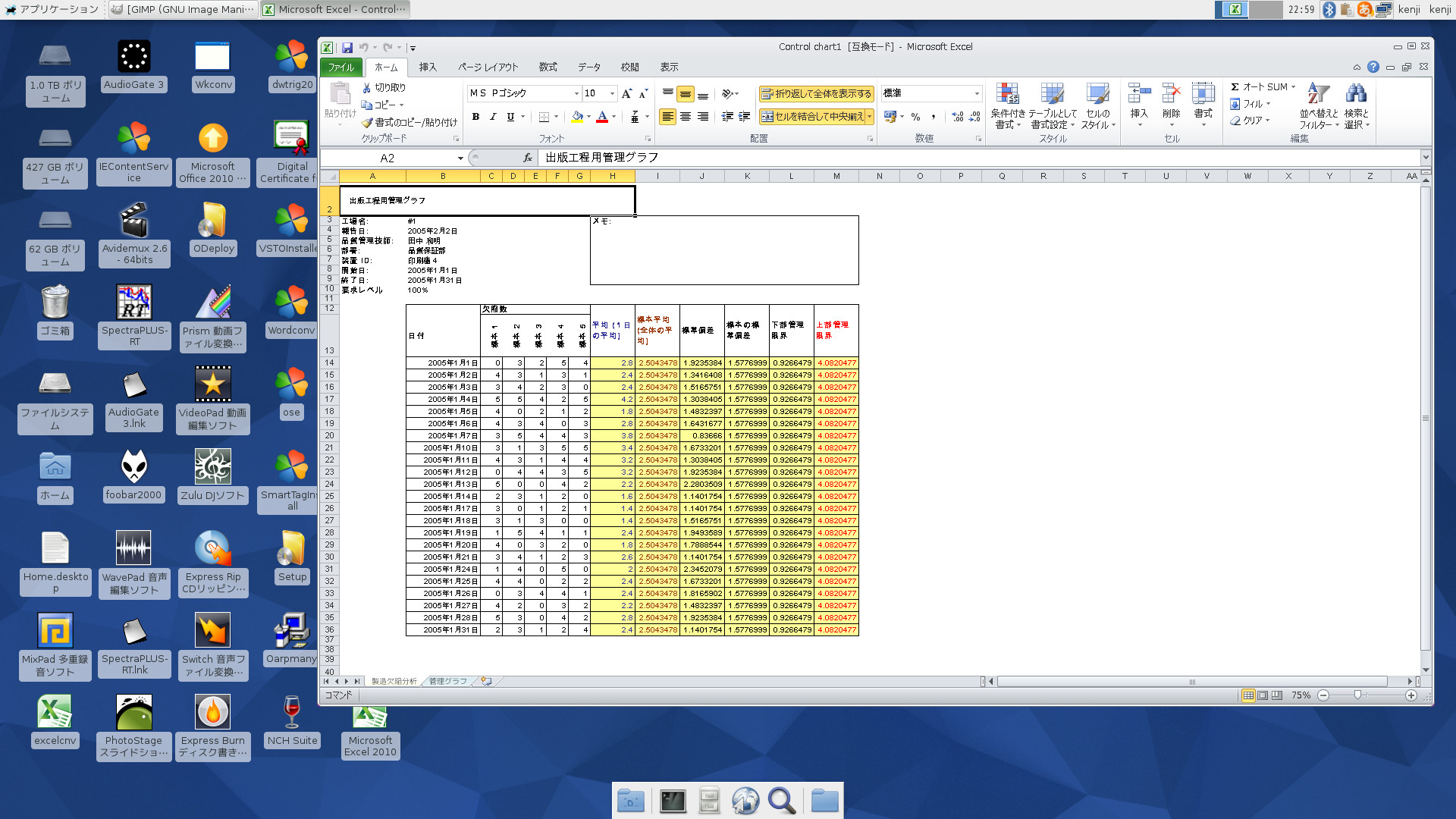The image size is (1456, 819).
Task: Toggle 折り返して全体を表示する (Wrap Text)
Action: tap(815, 94)
